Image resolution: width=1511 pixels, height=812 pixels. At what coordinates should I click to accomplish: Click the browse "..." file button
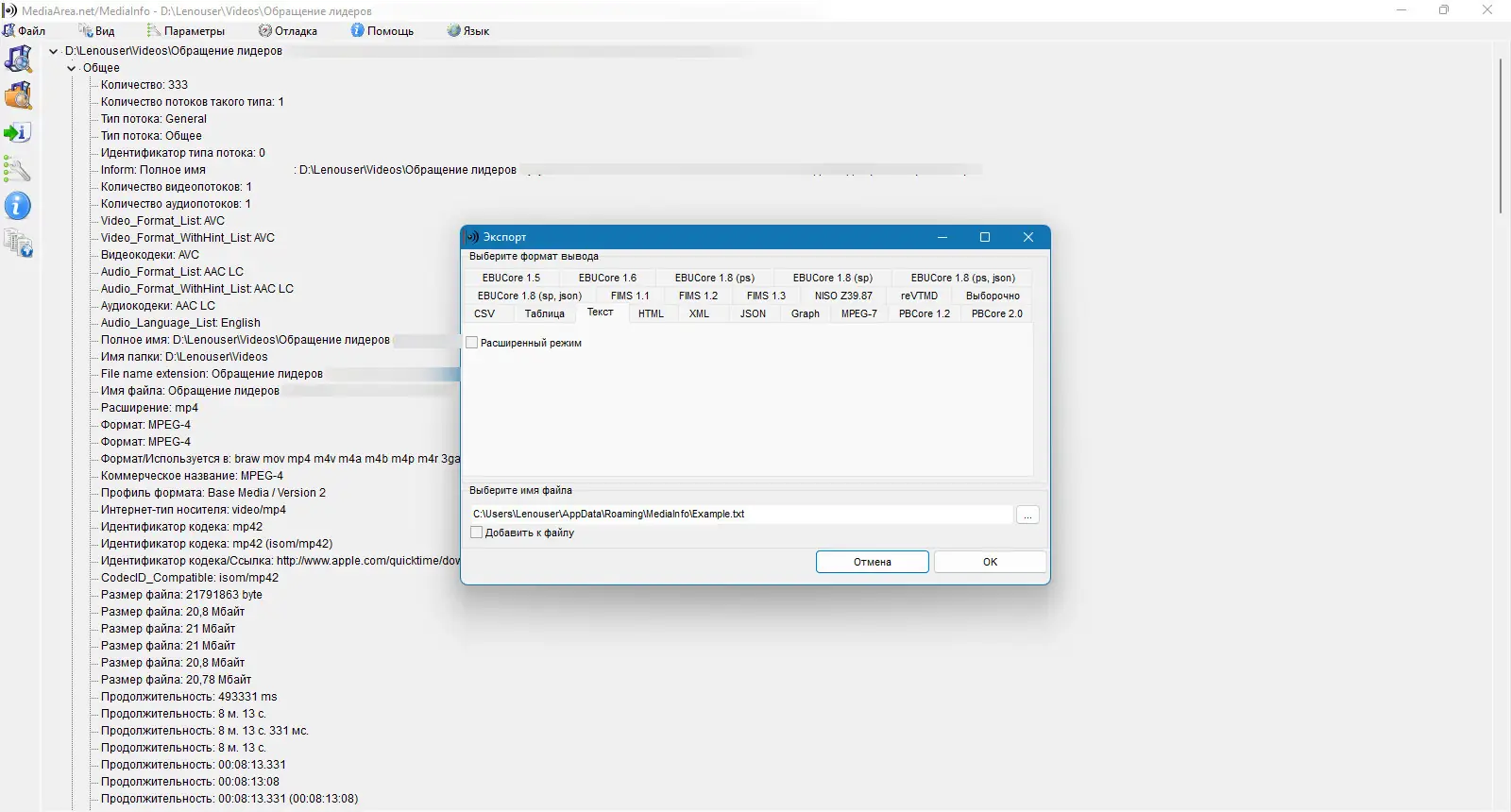point(1027,515)
